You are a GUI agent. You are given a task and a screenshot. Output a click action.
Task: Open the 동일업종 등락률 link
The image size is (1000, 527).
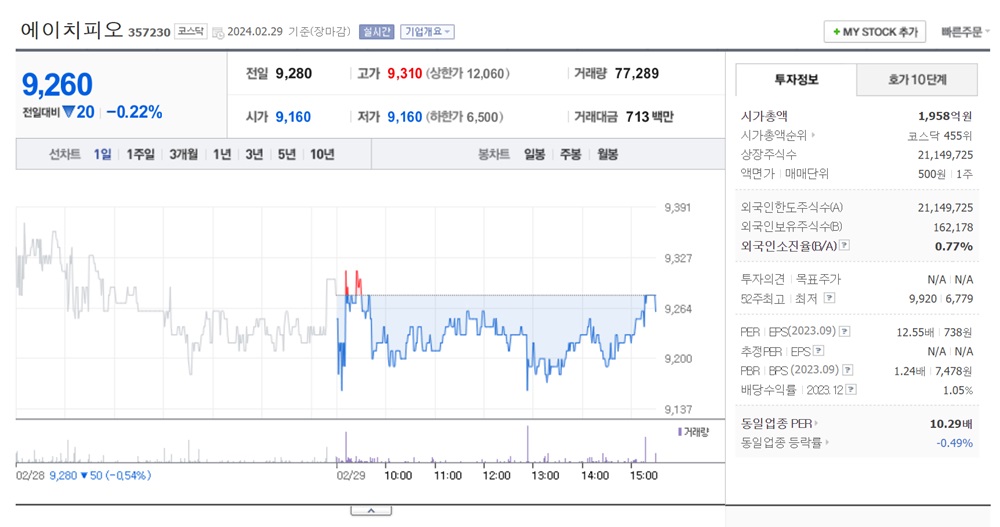784,442
